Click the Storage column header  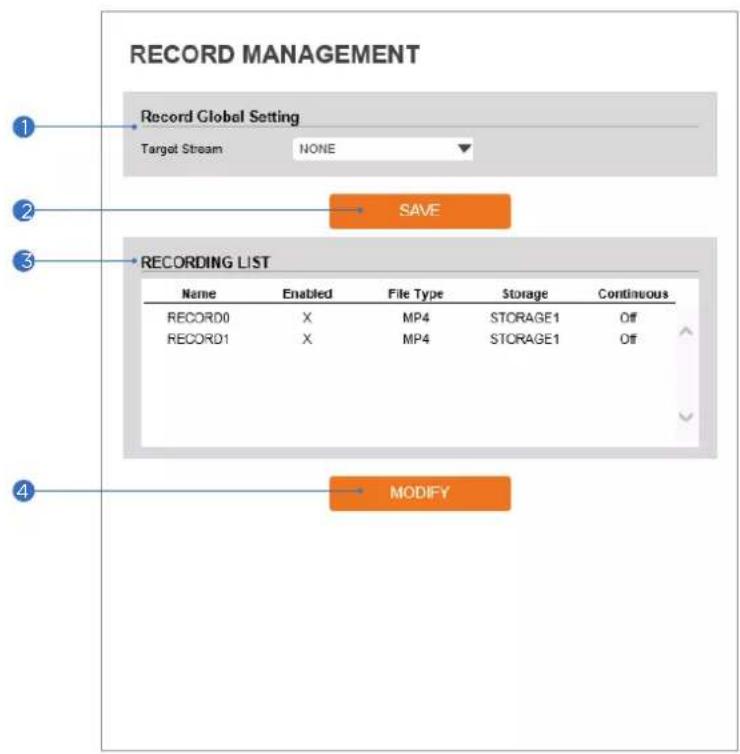(525, 294)
